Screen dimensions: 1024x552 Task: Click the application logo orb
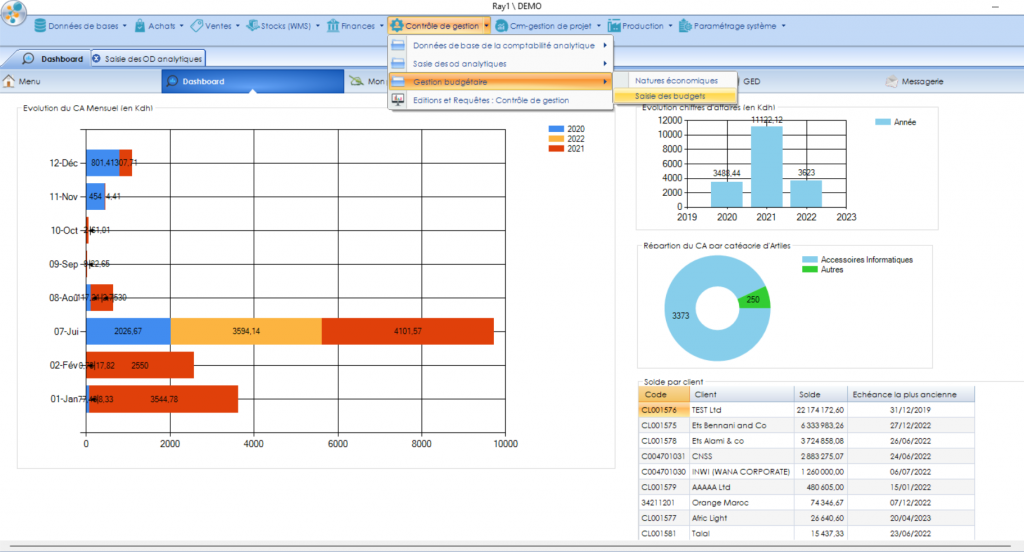tap(14, 13)
